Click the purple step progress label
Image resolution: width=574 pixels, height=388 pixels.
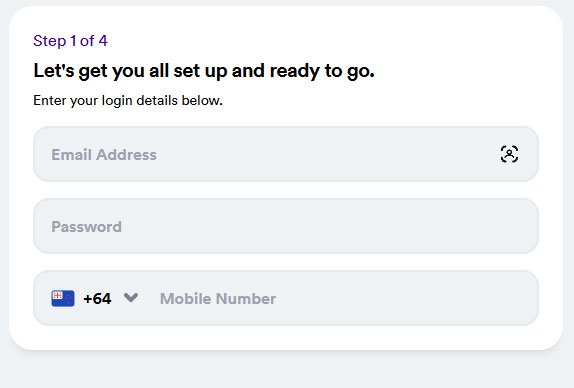(70, 41)
